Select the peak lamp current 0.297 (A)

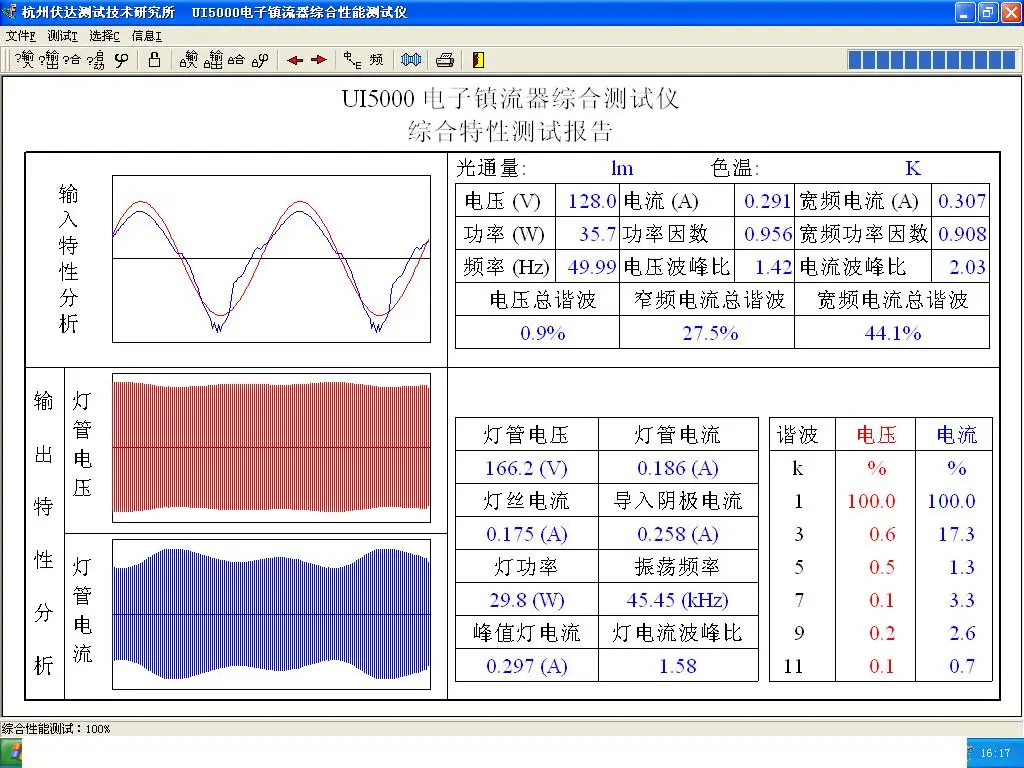[526, 666]
